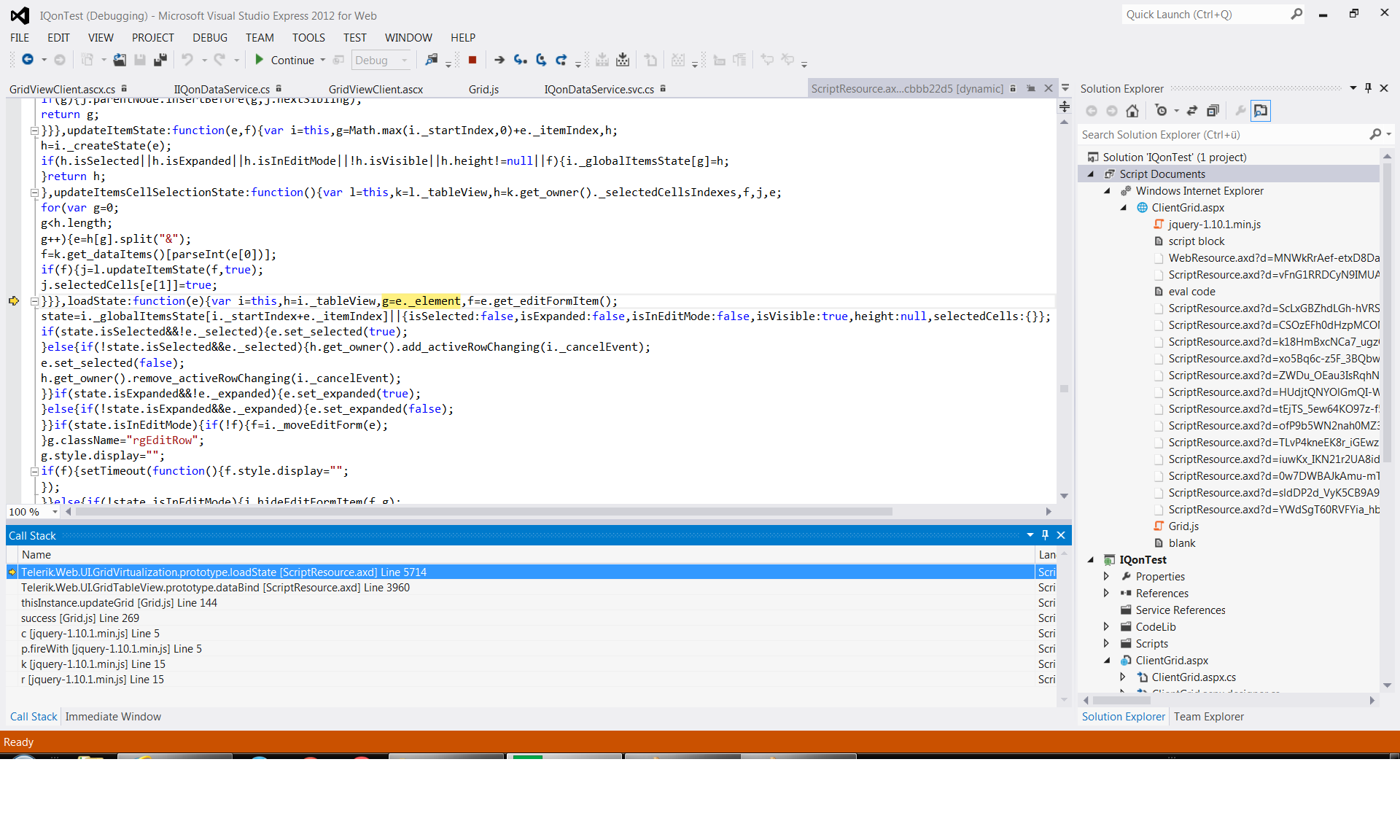Toggle pin on Call Stack panel
Screen dimensions: 1400x840
pos(1045,535)
